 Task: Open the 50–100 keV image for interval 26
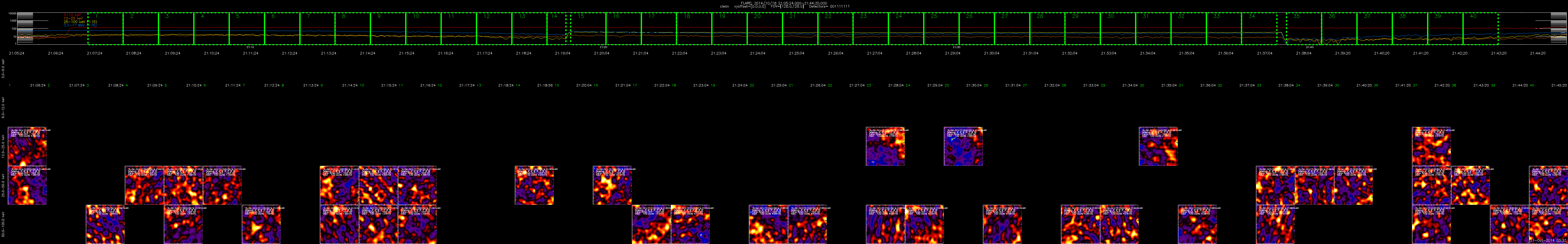pos(1002,224)
